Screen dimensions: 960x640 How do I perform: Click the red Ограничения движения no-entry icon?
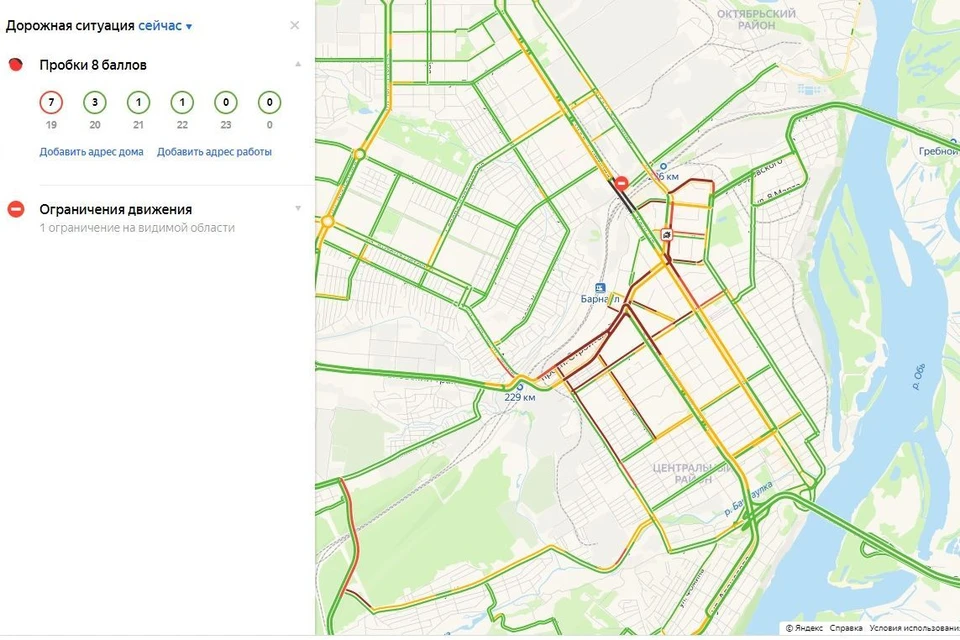tap(16, 209)
